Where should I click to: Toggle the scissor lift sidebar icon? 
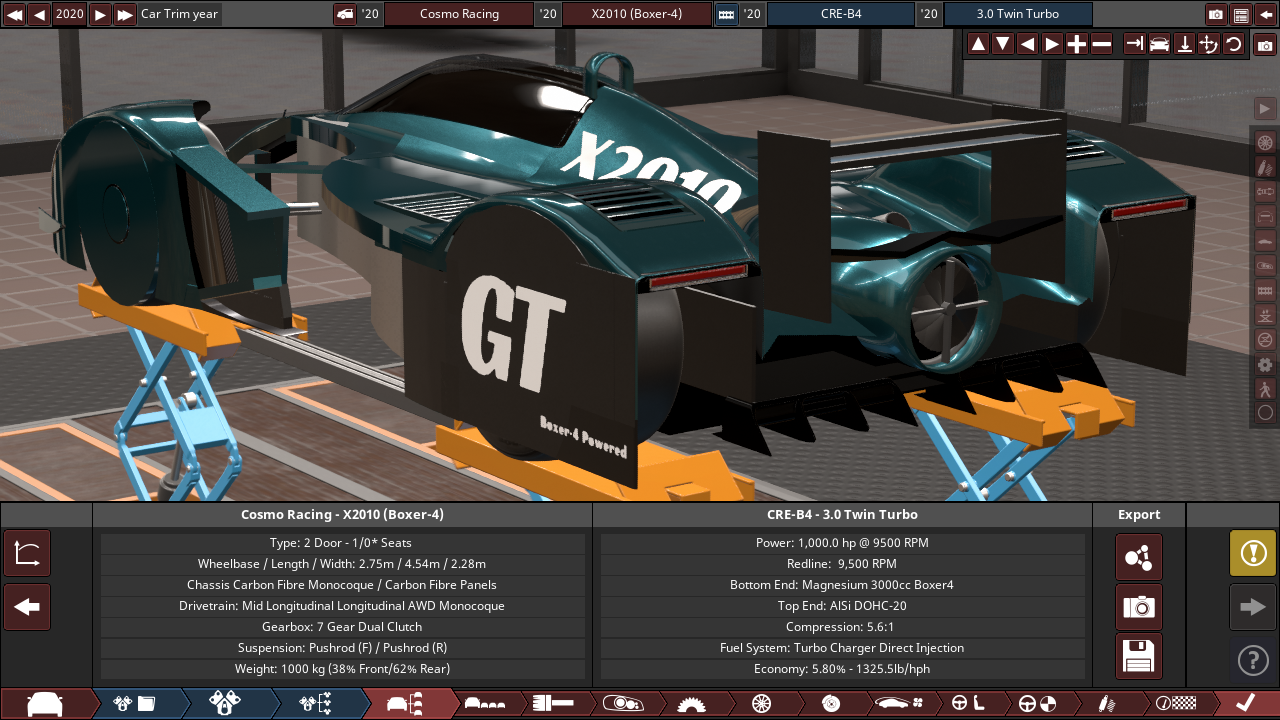[1265, 315]
